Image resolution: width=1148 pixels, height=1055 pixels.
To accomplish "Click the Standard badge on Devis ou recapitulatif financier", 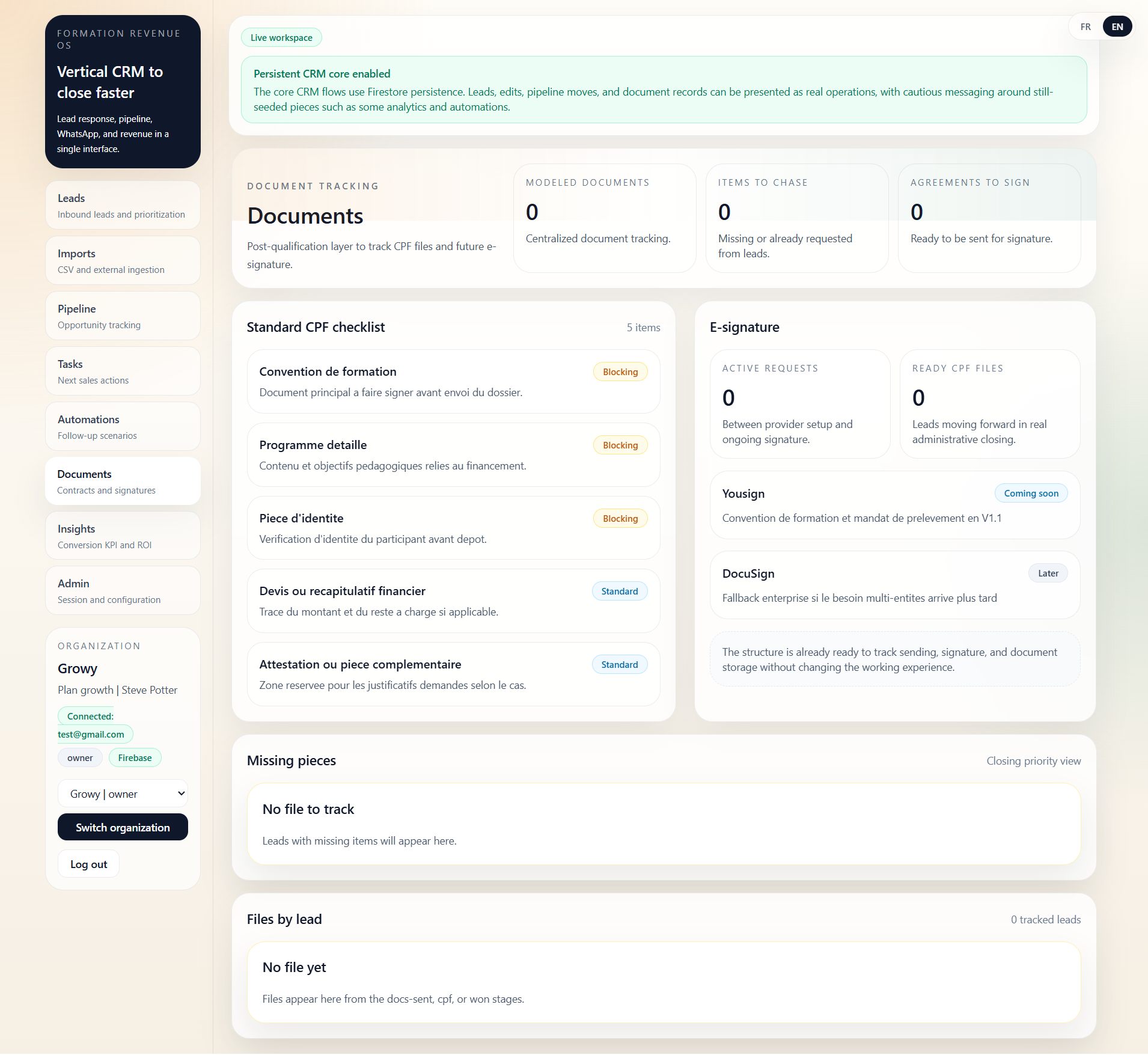I will (619, 591).
